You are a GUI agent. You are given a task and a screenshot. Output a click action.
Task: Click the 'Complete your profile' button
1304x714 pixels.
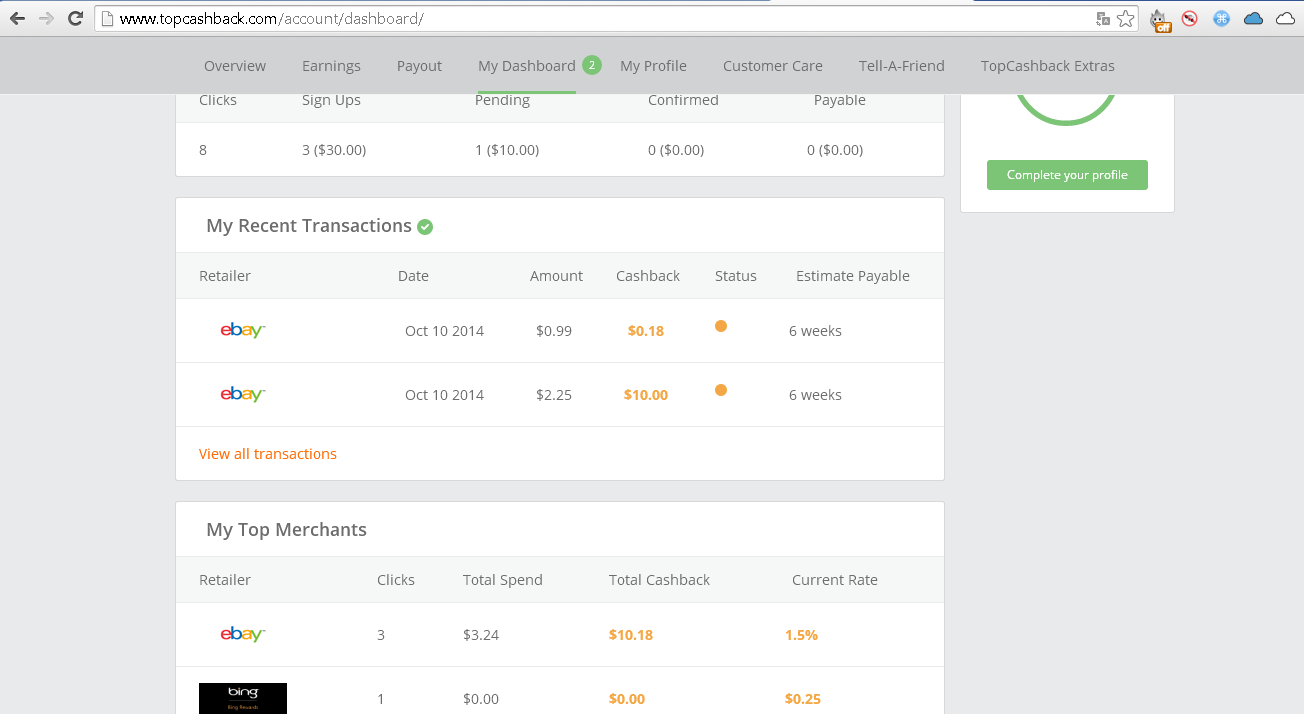(1067, 175)
